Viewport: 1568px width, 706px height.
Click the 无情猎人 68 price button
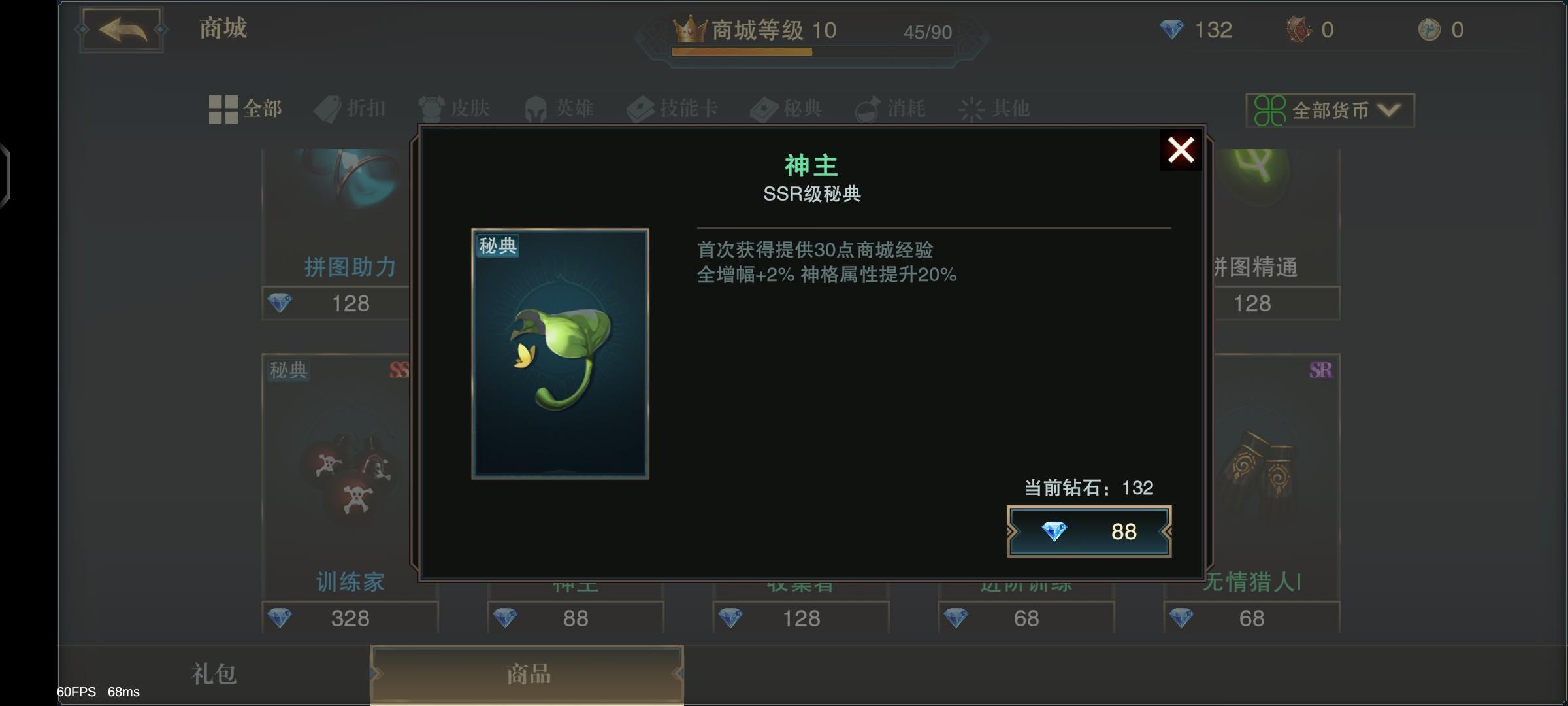(1252, 618)
